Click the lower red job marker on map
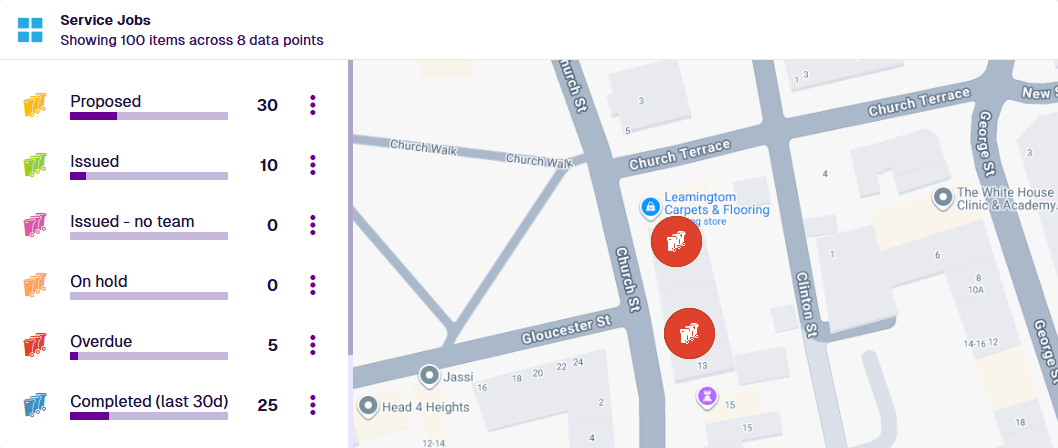The height and width of the screenshot is (448, 1058). click(x=689, y=333)
